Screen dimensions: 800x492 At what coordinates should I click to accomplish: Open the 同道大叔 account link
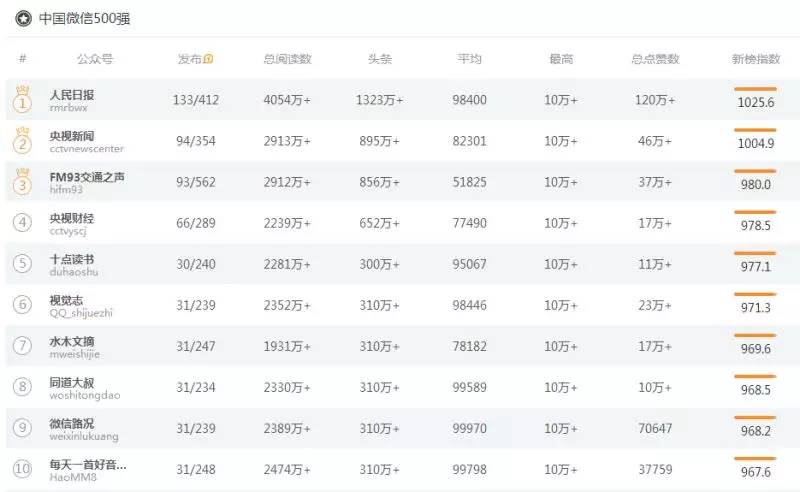tap(71, 383)
